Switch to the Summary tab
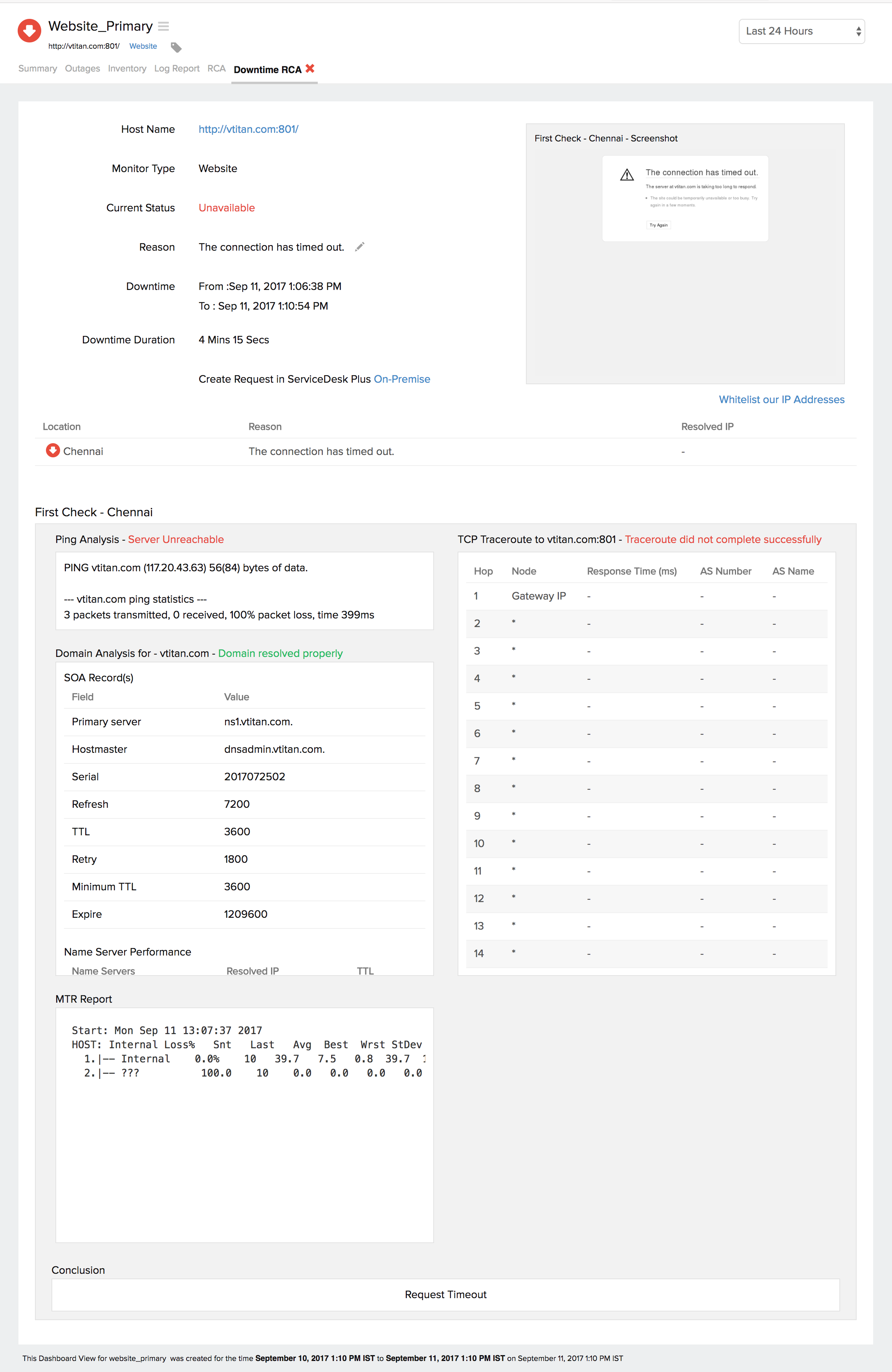This screenshot has height=1372, width=892. (37, 69)
